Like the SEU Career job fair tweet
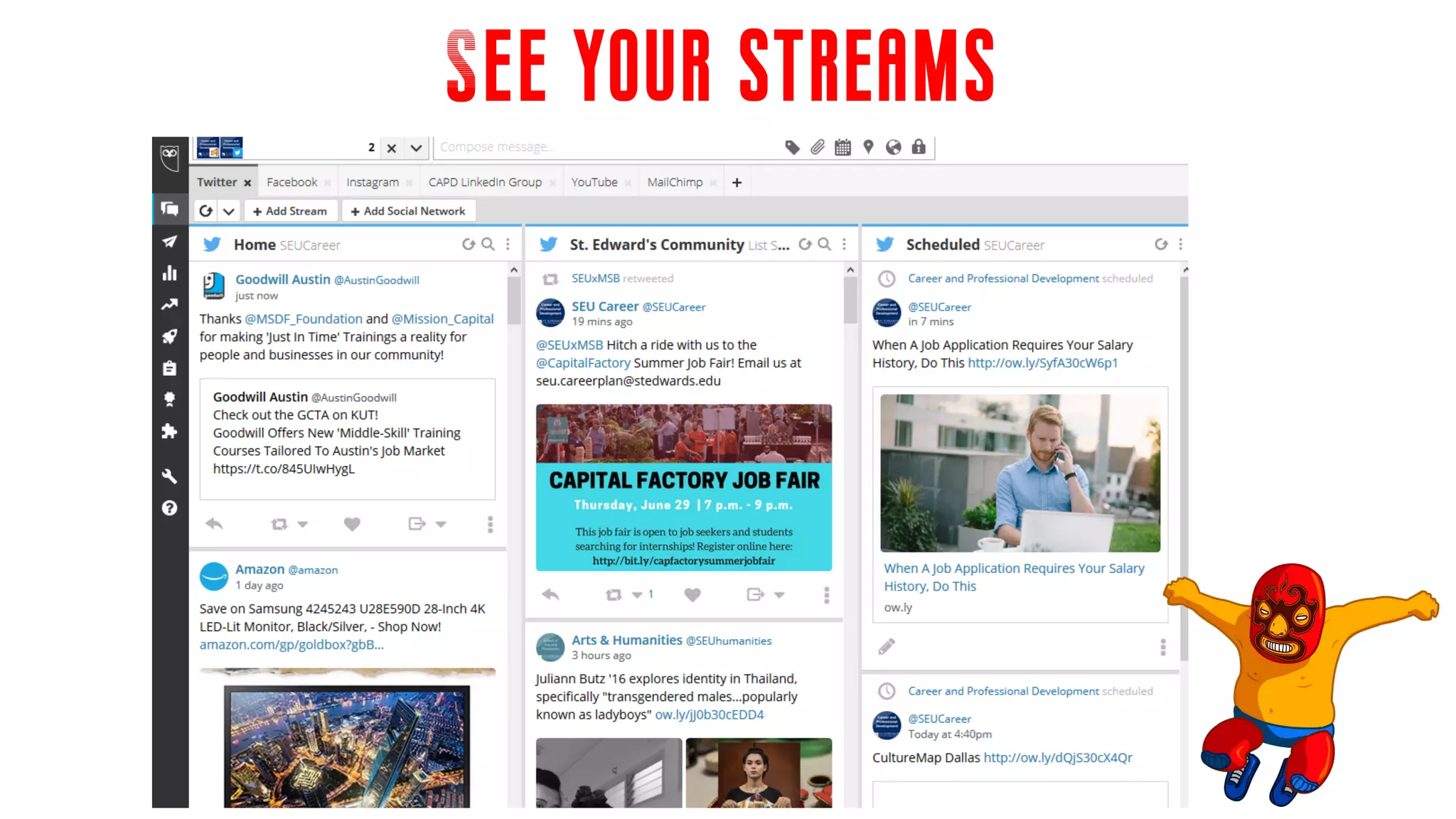Viewport: 1456px width, 819px height. pos(692,594)
